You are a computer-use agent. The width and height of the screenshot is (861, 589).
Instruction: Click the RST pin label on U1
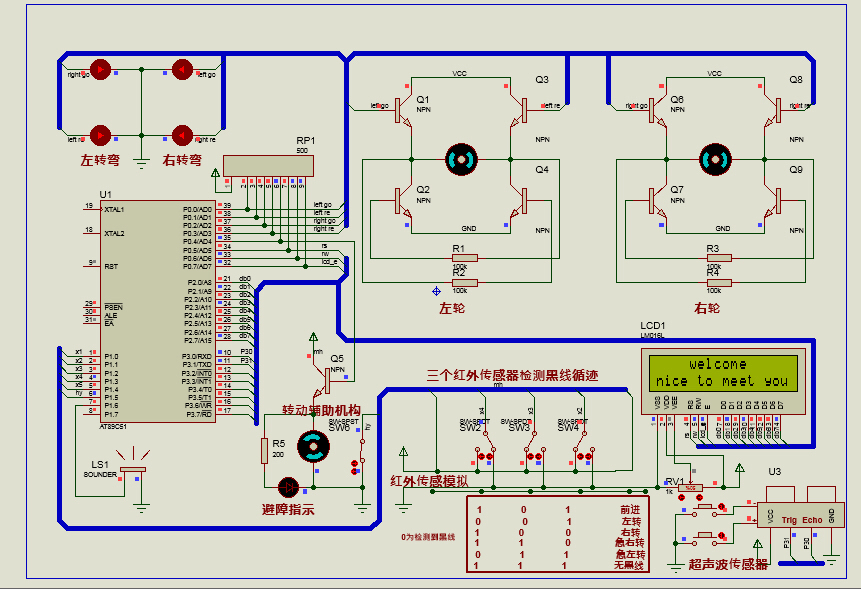111,267
